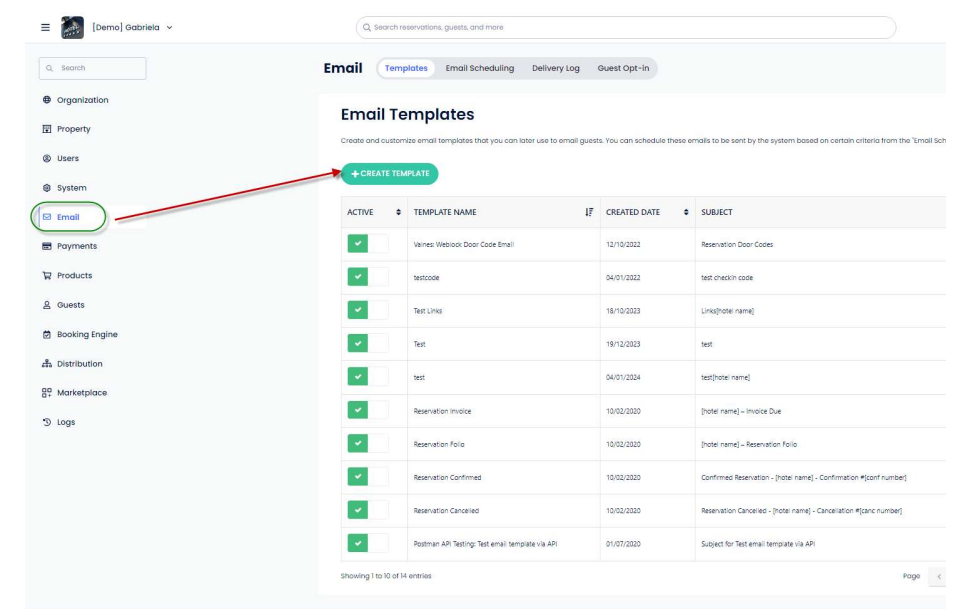
Task: Click the global reservations search field
Action: tap(625, 26)
